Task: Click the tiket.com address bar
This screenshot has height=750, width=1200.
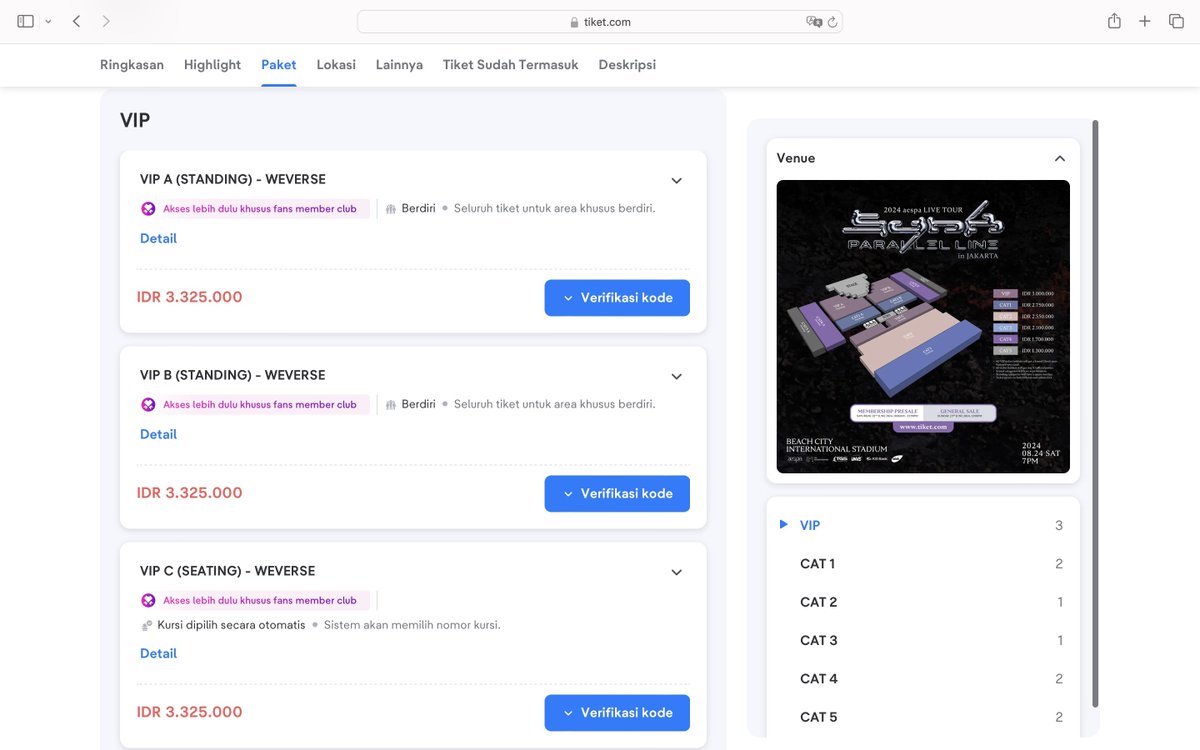Action: pos(600,22)
